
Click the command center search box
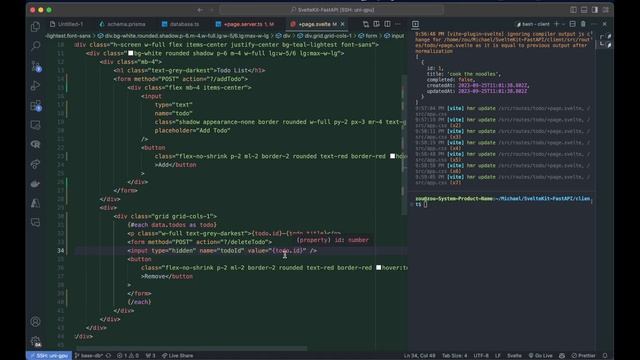tap(331, 10)
